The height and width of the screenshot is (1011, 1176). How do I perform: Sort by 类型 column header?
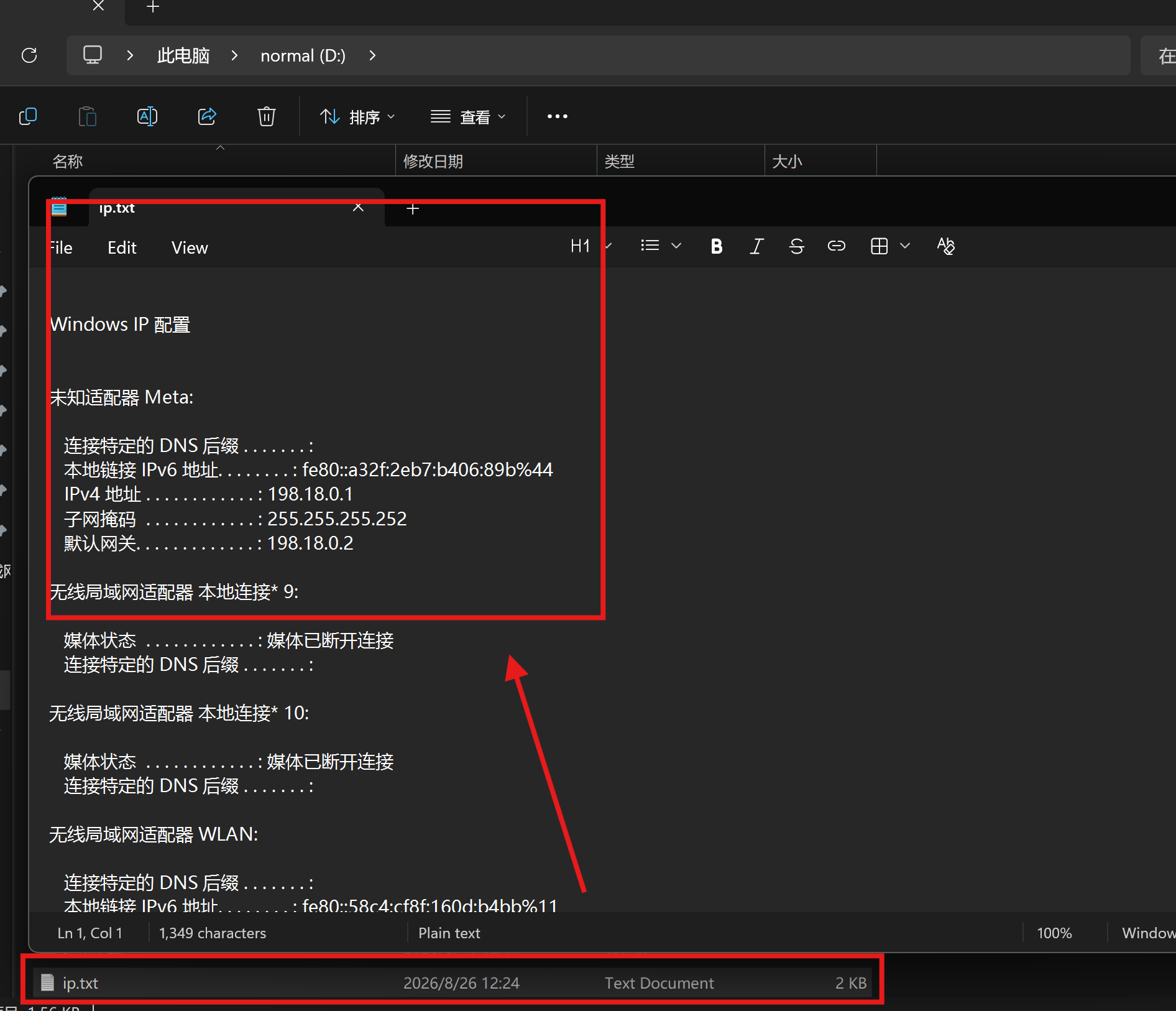620,162
